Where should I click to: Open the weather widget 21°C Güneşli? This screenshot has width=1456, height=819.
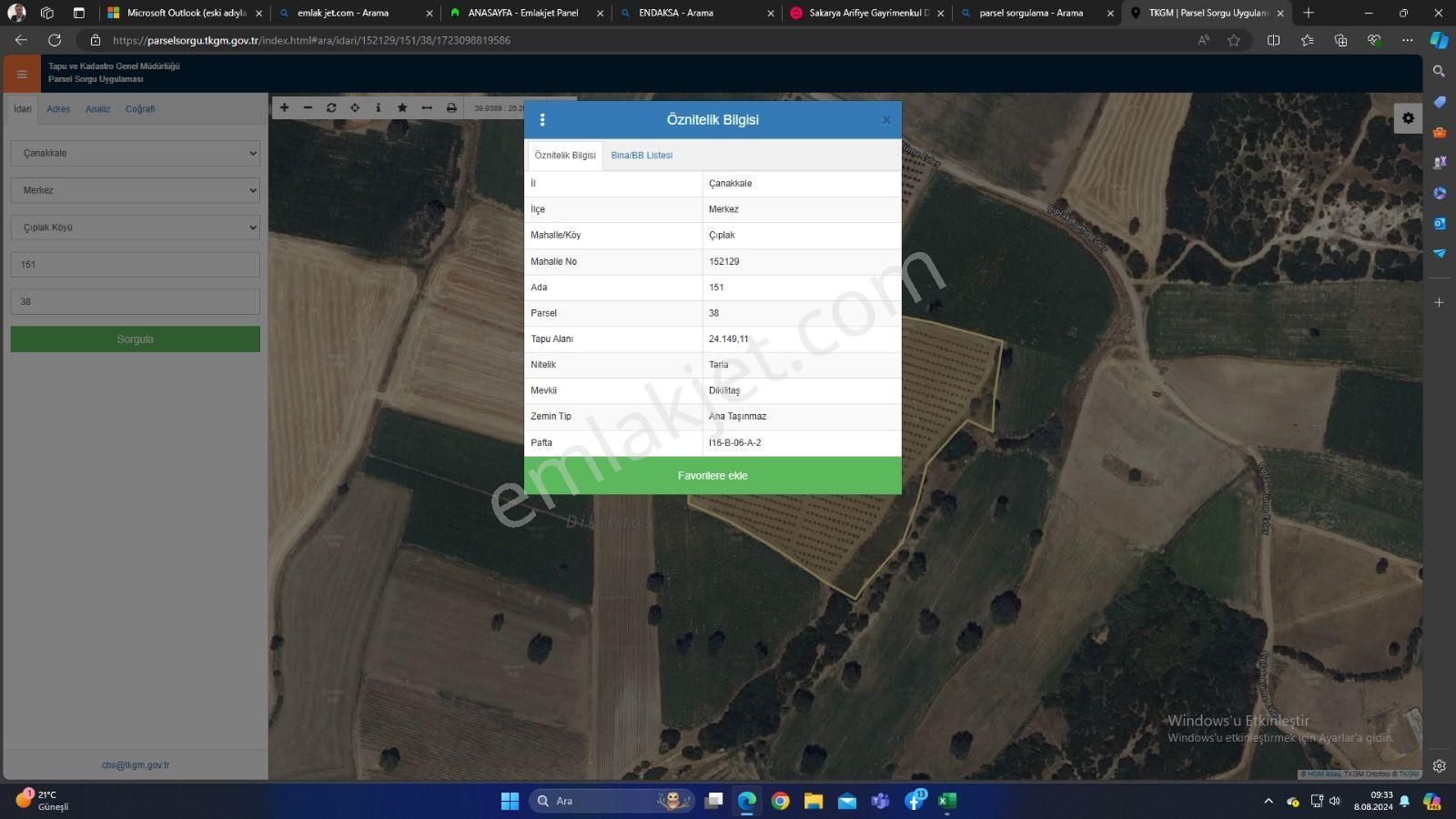43,801
